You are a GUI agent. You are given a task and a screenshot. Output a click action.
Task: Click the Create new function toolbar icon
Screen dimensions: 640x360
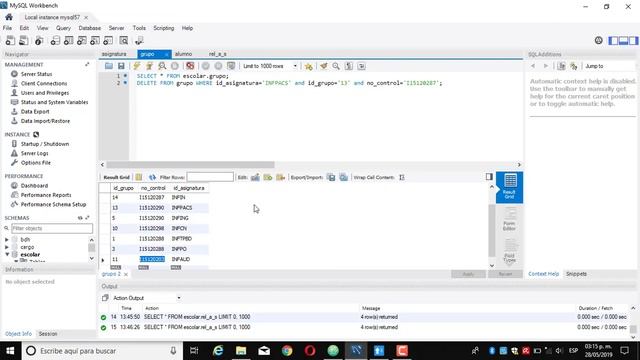click(x=108, y=40)
